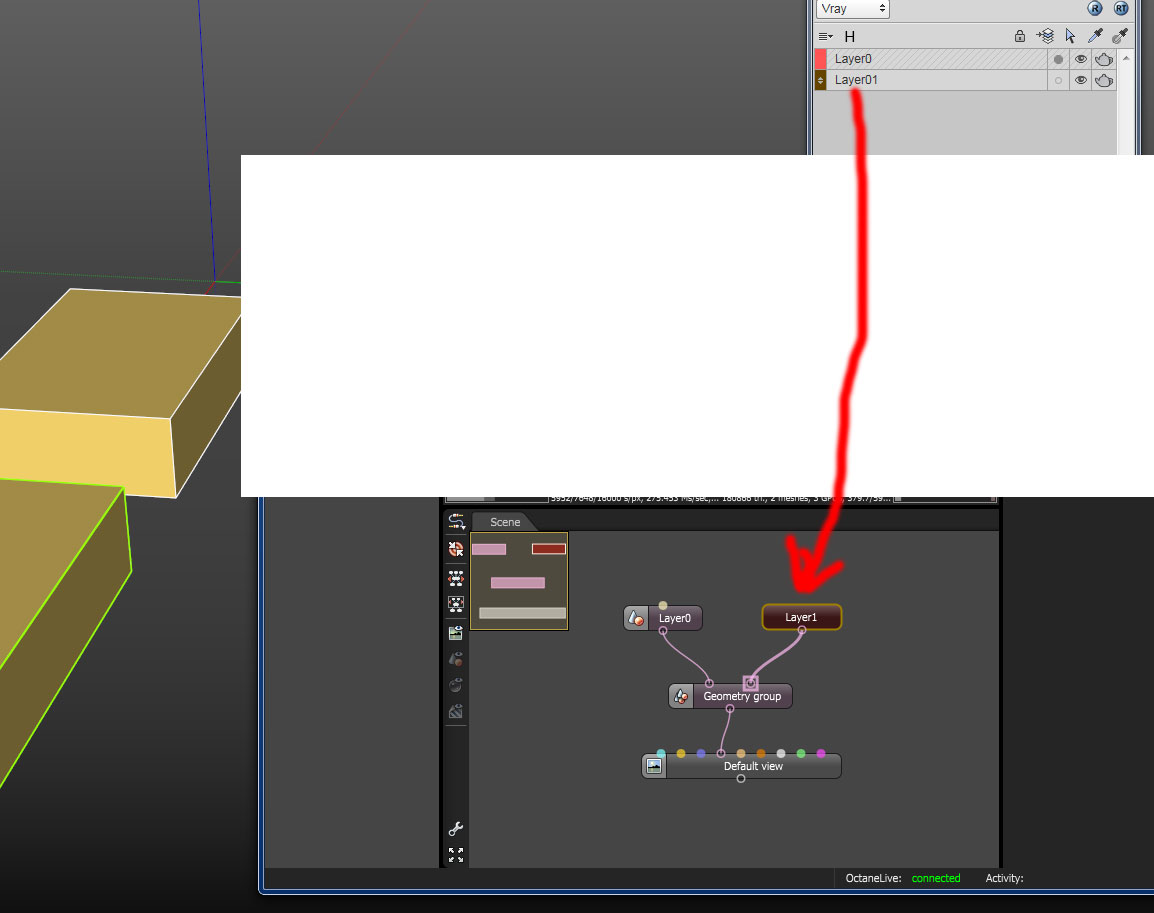Toggle the teapot render icon for Layer0
Viewport: 1154px width, 913px height.
[x=1104, y=59]
